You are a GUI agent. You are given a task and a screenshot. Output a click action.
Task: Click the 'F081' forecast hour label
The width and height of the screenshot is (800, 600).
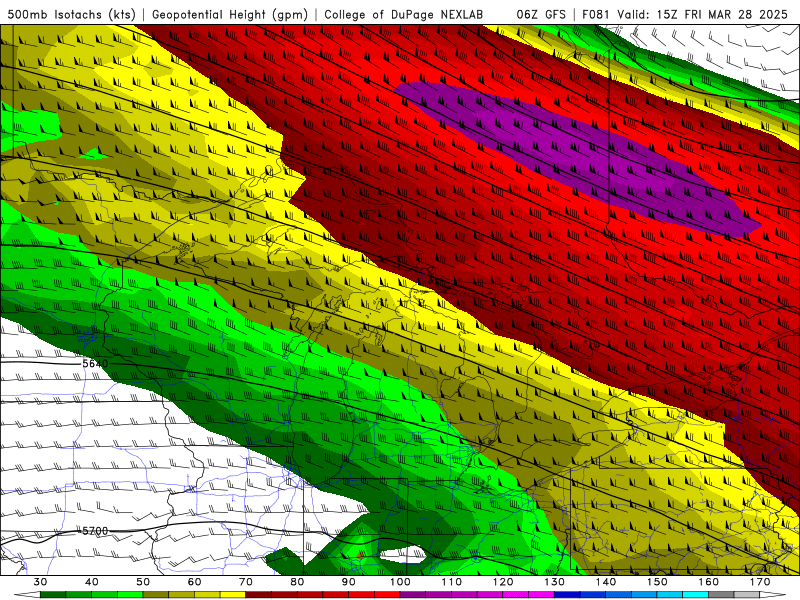(x=597, y=14)
